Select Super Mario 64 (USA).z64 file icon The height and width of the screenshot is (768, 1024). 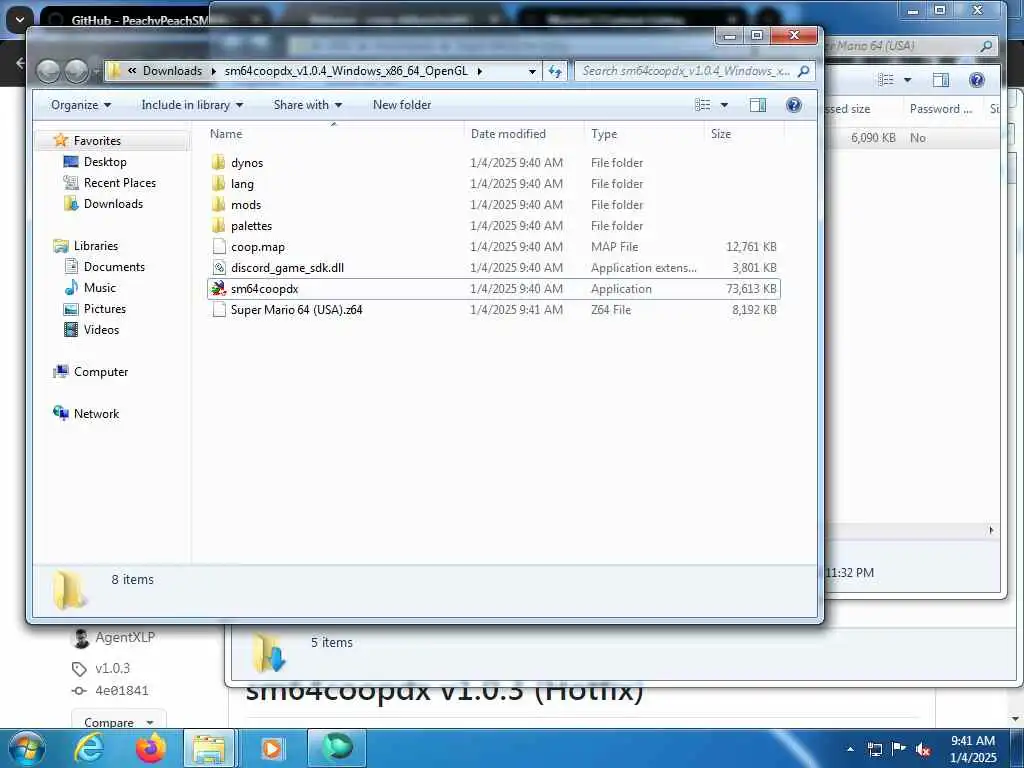point(219,310)
